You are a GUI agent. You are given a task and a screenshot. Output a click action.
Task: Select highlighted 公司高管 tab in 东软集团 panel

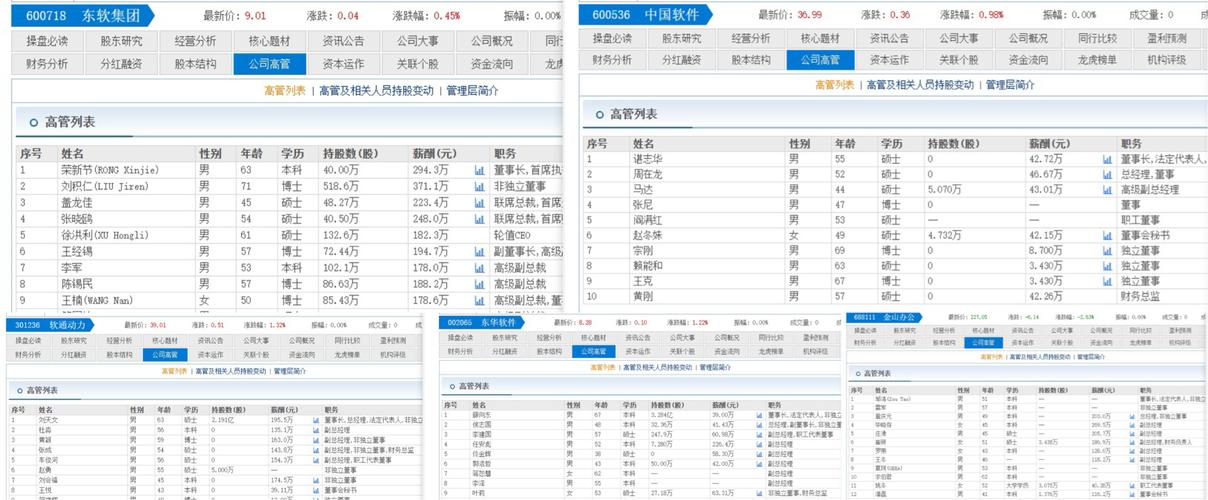pyautogui.click(x=270, y=63)
